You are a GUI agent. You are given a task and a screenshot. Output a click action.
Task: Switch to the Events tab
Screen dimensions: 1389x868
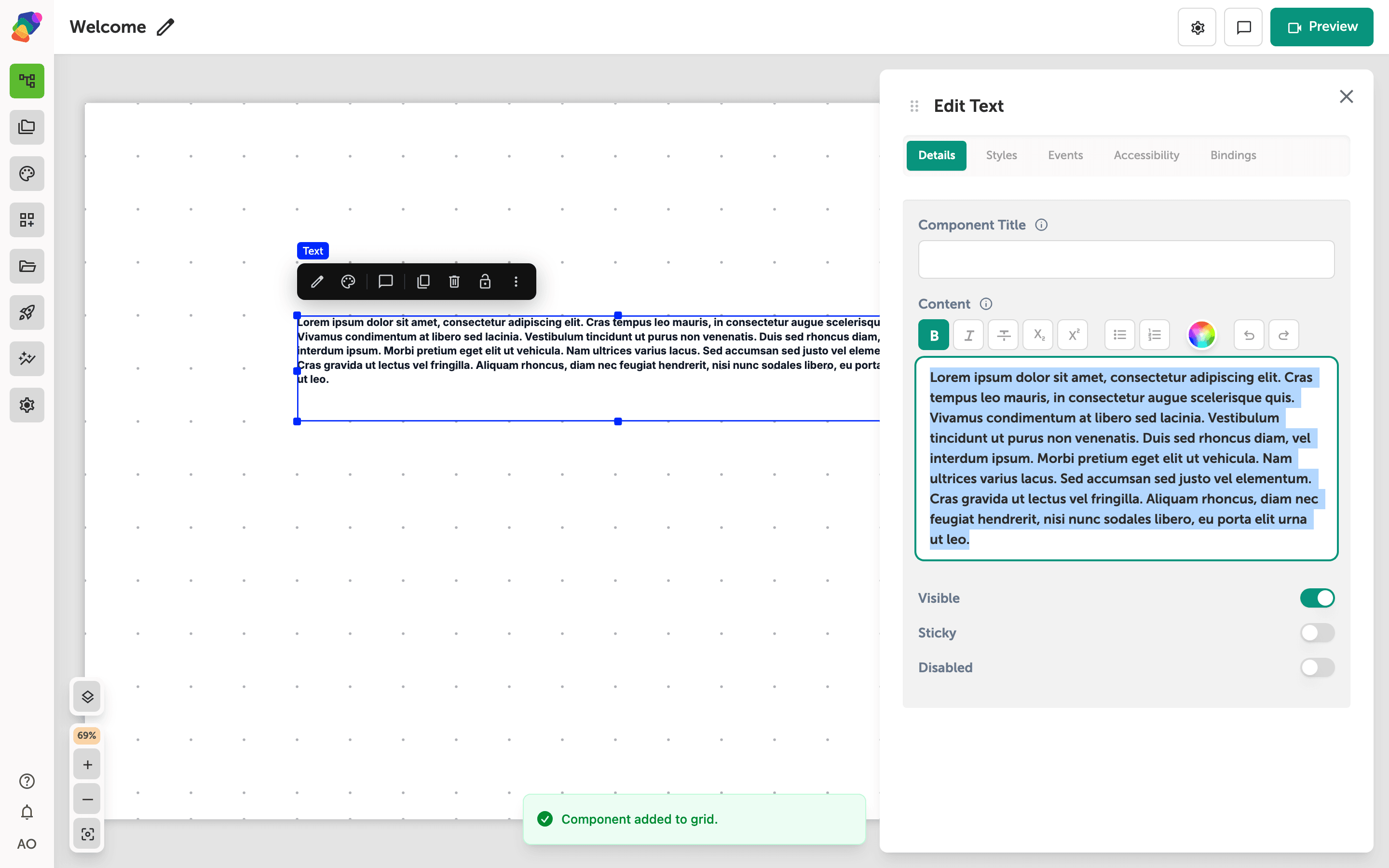(1065, 156)
